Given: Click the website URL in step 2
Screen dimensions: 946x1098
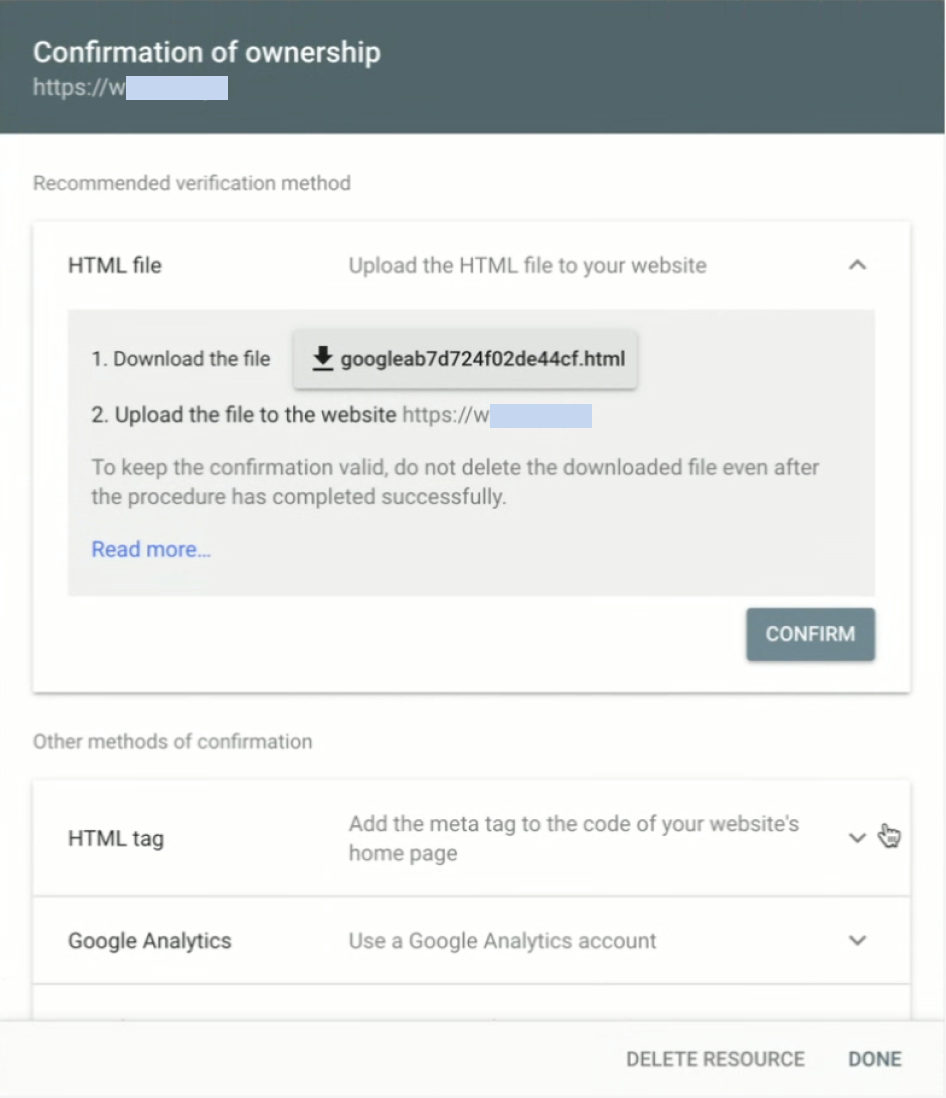Looking at the screenshot, I should click(x=496, y=415).
